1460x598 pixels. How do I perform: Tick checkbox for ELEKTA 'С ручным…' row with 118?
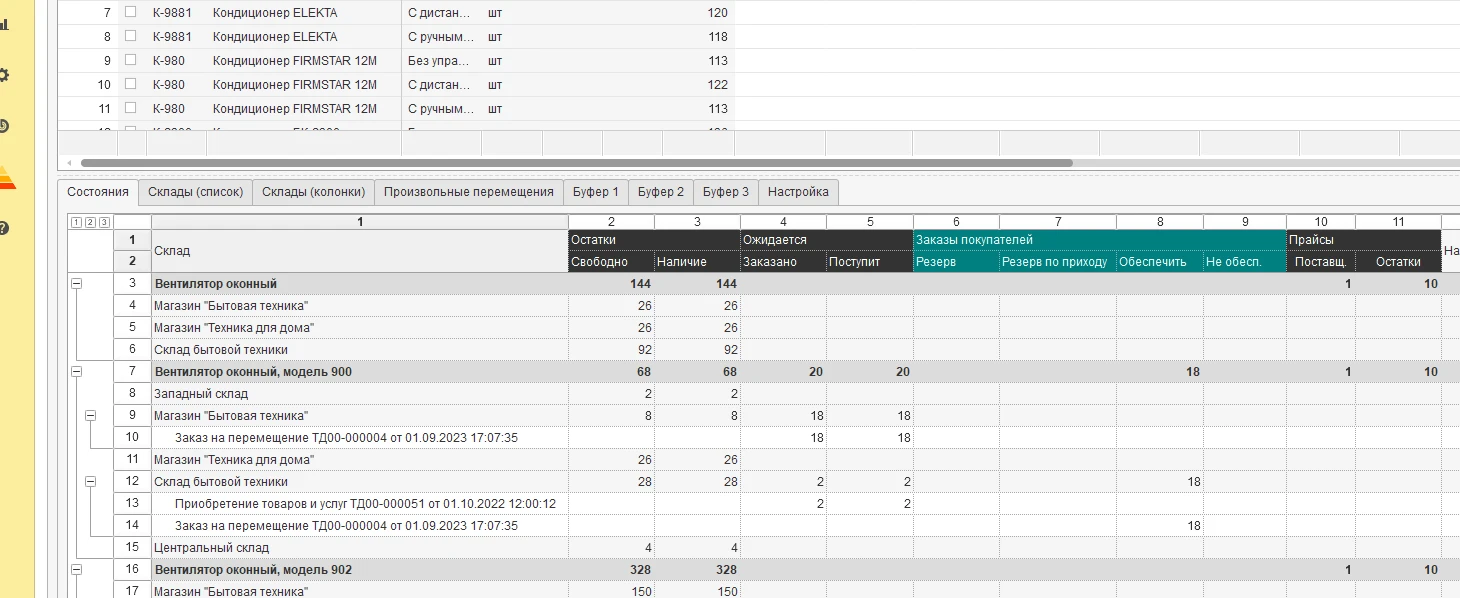130,36
